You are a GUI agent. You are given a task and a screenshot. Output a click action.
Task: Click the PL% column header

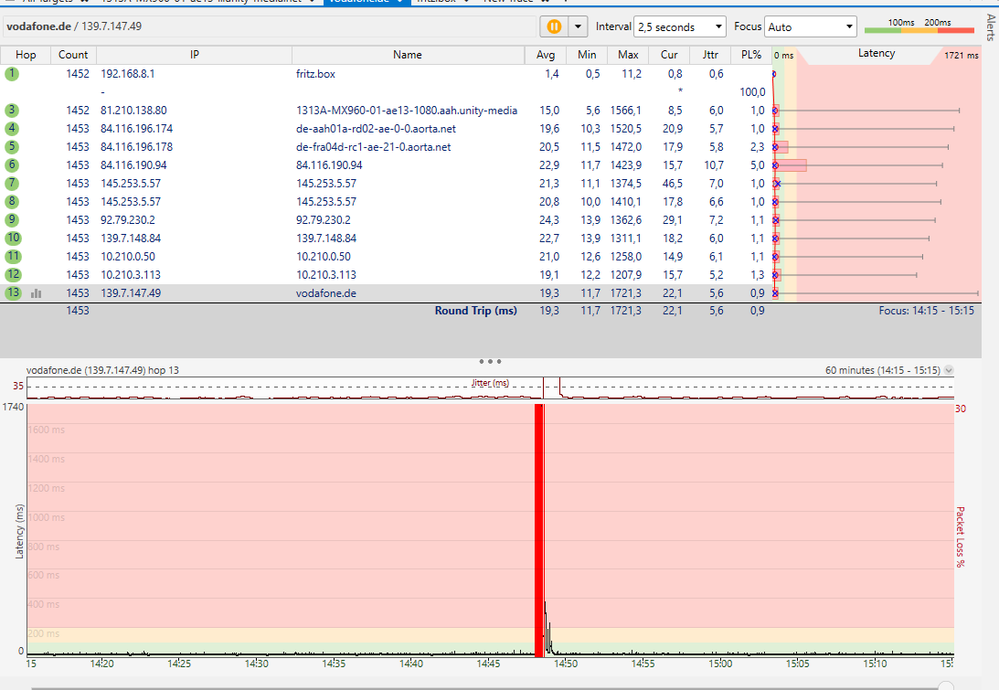[x=751, y=55]
